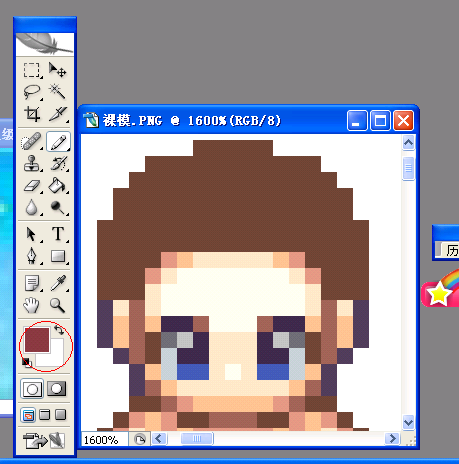Click the vertical scrollbar down arrow
Image resolution: width=459 pixels, height=464 pixels.
click(x=408, y=423)
